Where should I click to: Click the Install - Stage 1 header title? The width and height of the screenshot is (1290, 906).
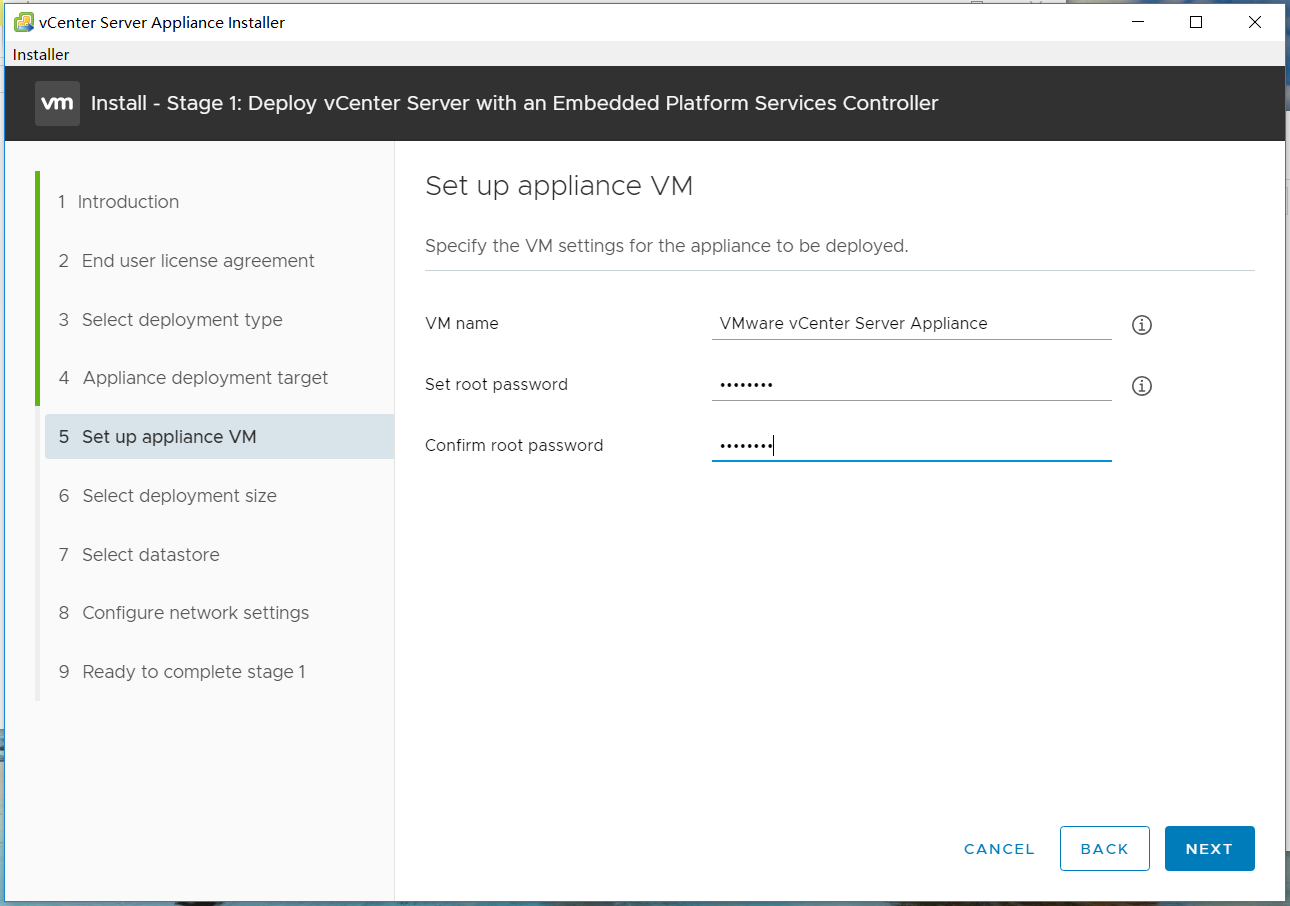(514, 103)
